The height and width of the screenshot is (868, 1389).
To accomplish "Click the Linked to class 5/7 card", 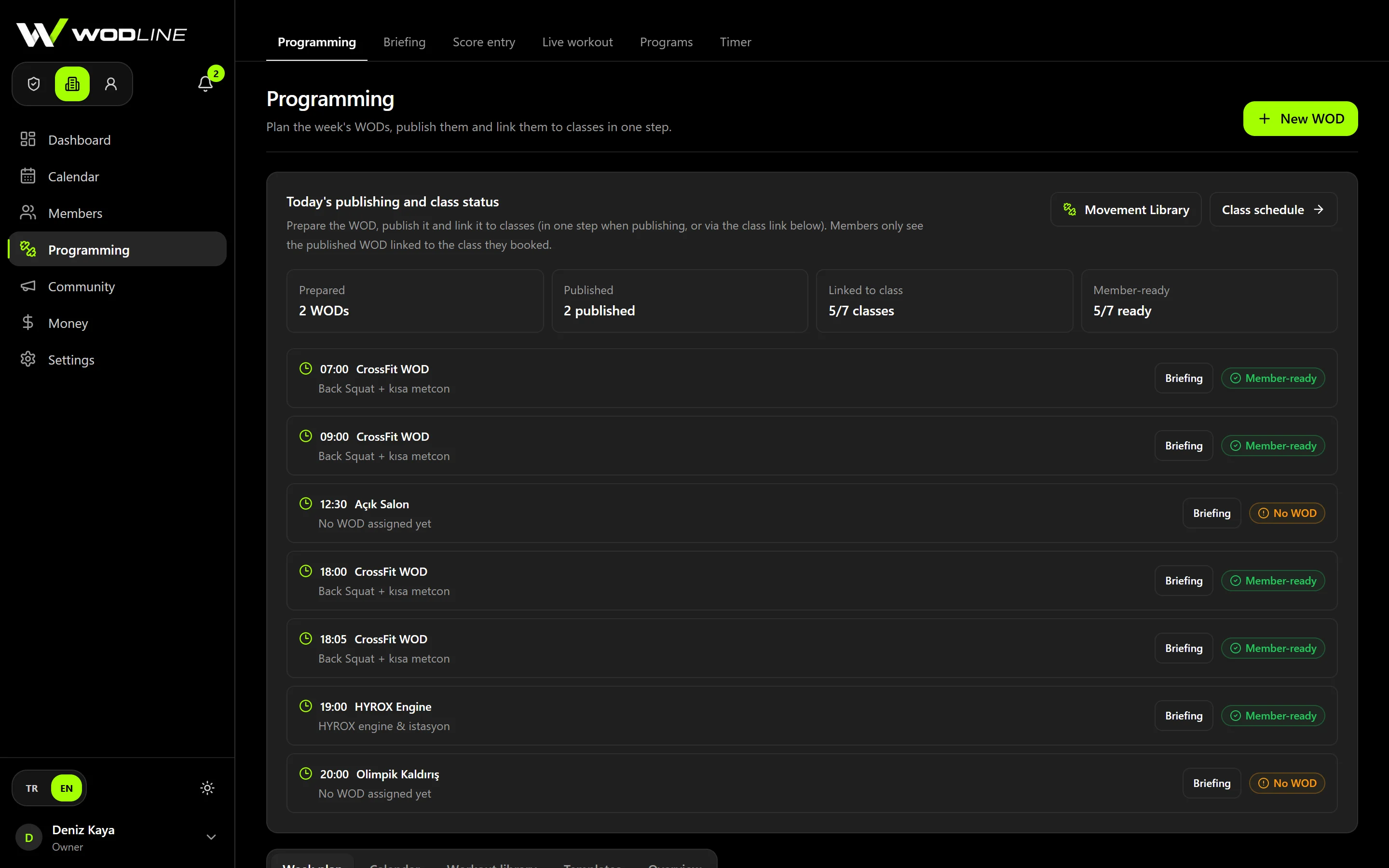I will pyautogui.click(x=944, y=301).
